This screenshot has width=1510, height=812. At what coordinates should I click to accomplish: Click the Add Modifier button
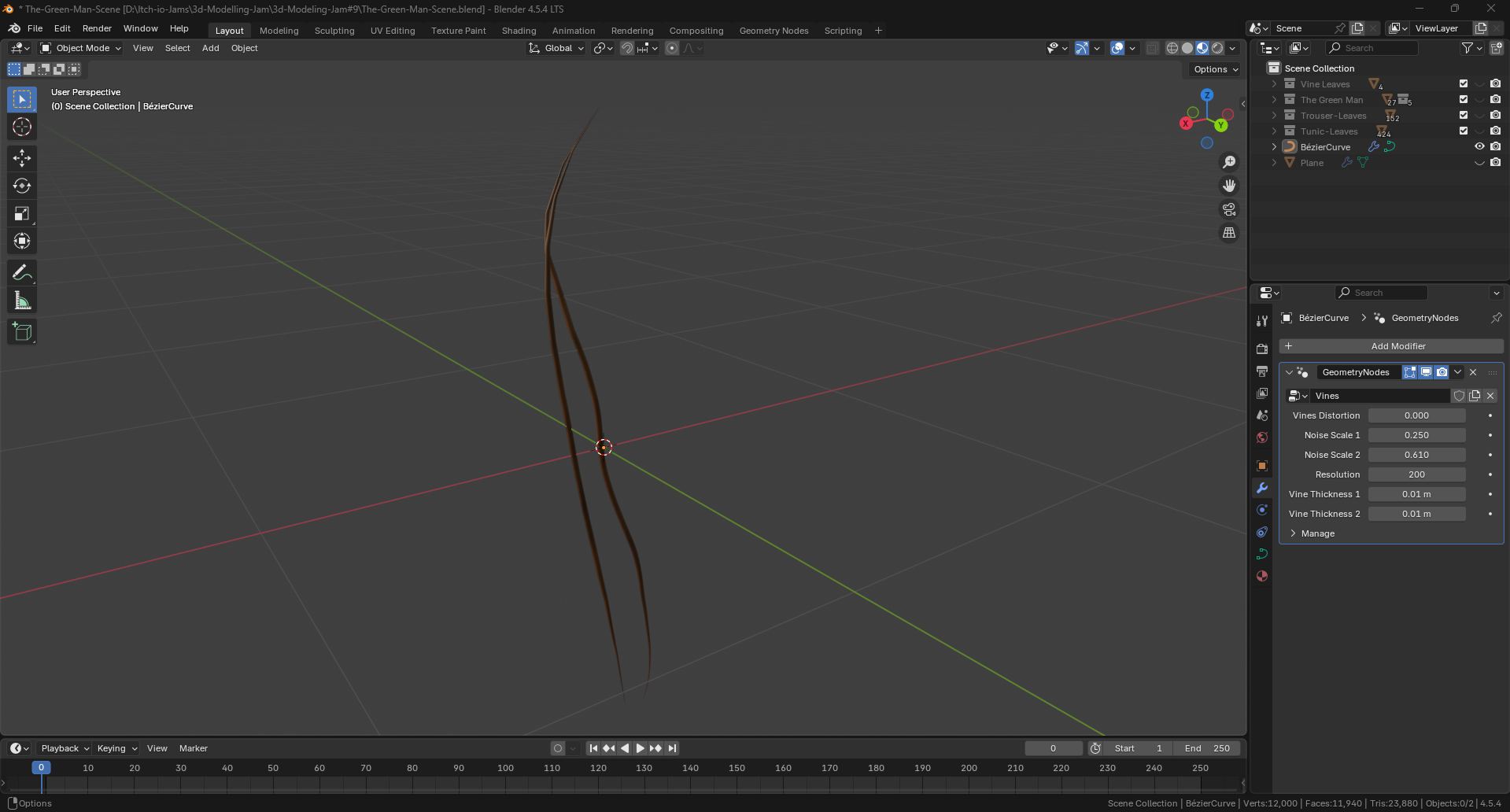coord(1391,346)
